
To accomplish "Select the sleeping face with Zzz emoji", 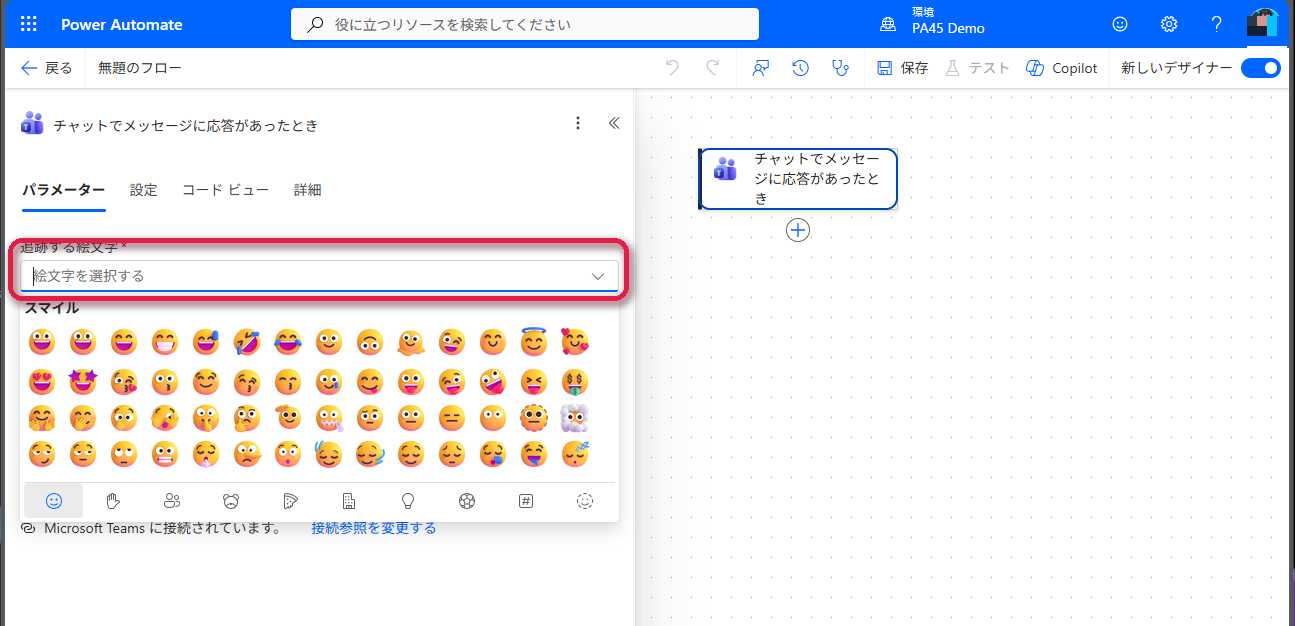I will [575, 454].
